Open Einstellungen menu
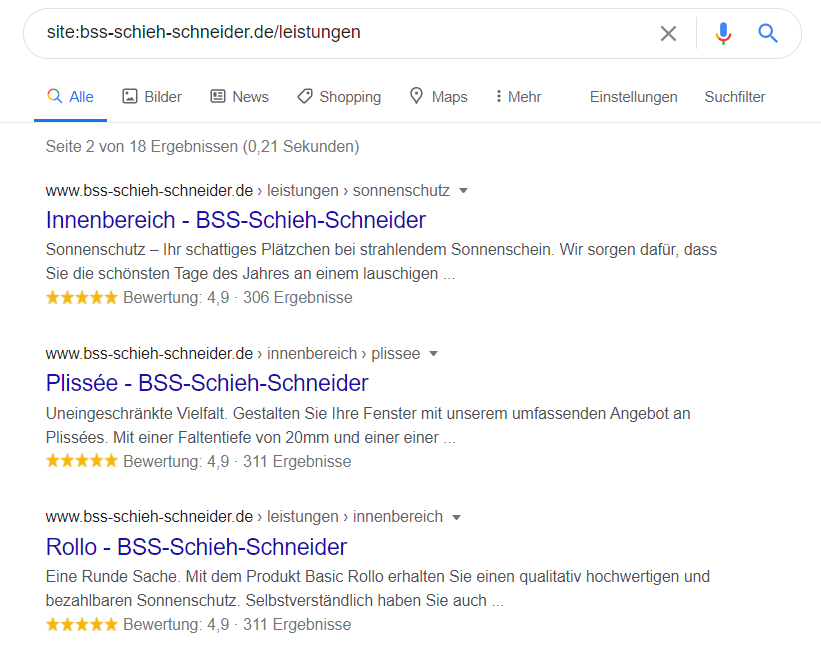 pyautogui.click(x=634, y=97)
